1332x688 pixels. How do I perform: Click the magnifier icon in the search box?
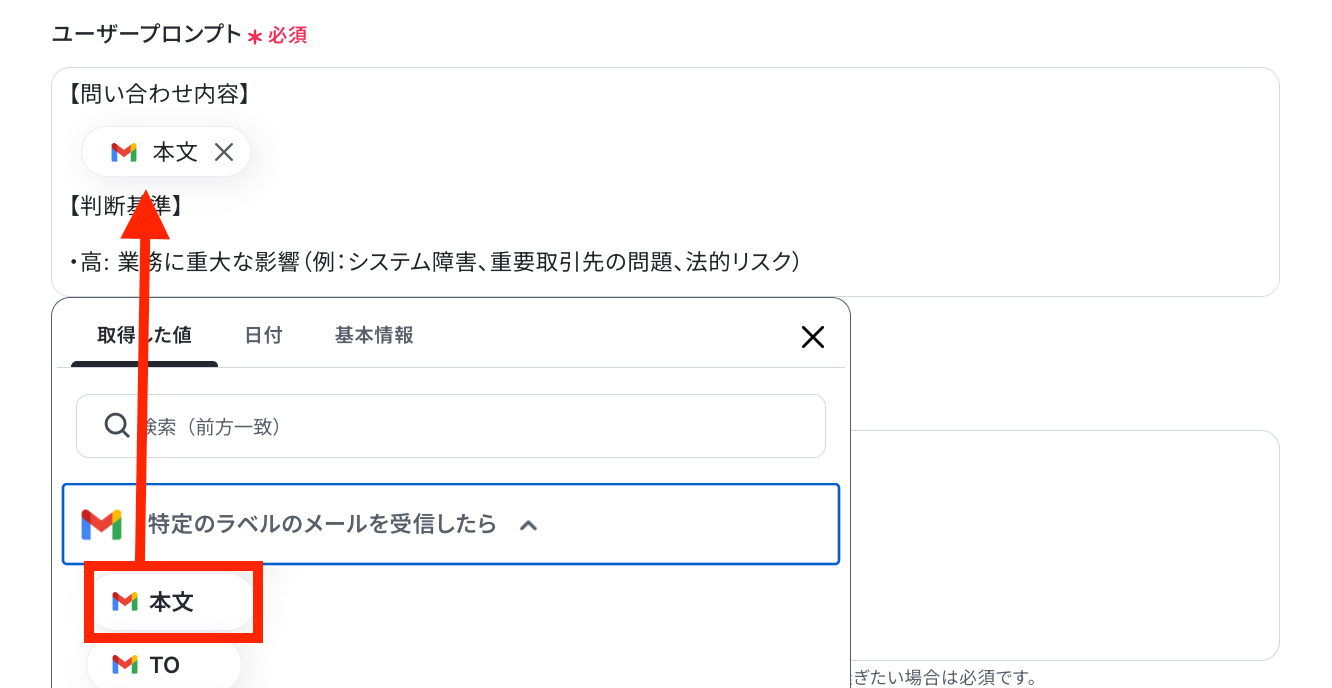(117, 426)
